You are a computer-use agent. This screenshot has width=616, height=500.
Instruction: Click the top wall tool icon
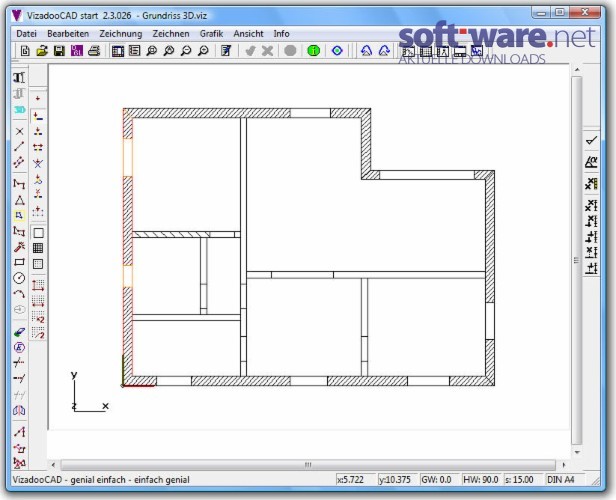pos(19,77)
